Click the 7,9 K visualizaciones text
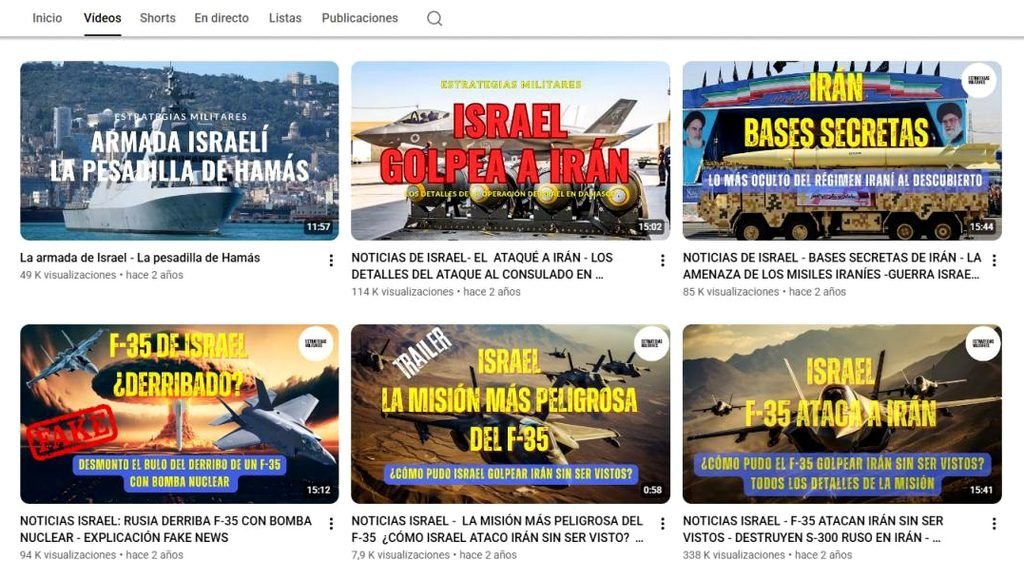The height and width of the screenshot is (580, 1024). [400, 555]
